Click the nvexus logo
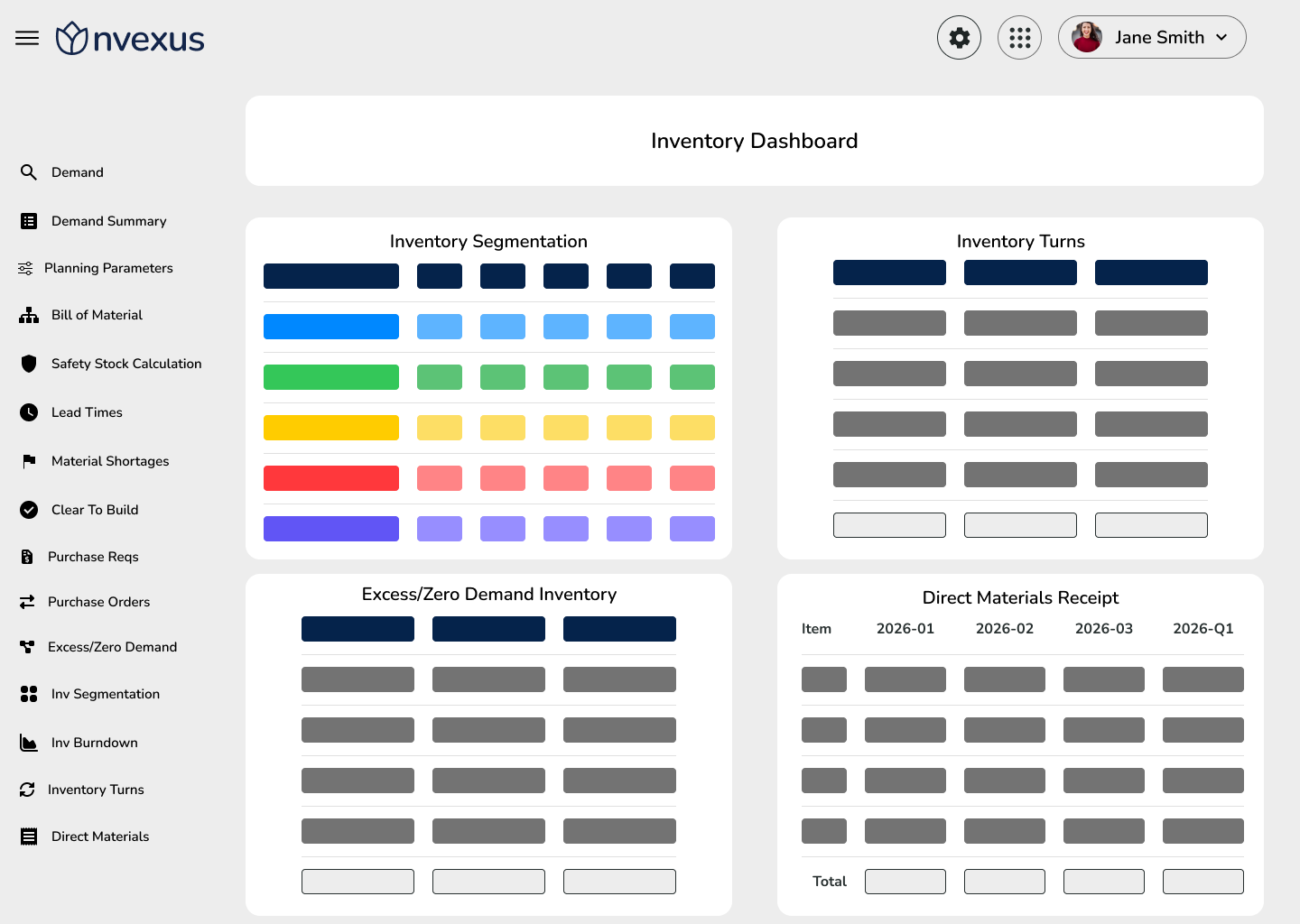The width and height of the screenshot is (1300, 924). click(130, 39)
